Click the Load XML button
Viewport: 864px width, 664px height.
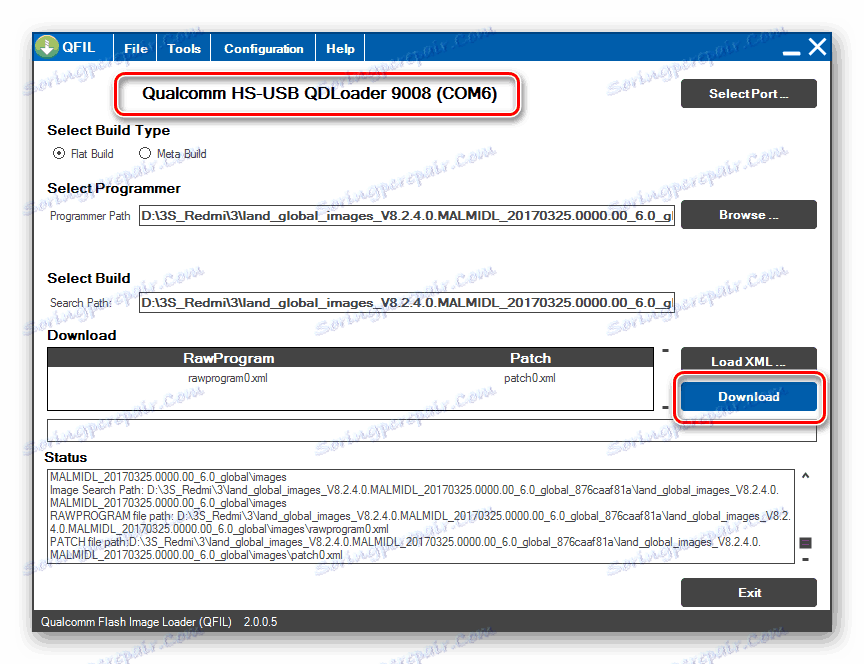tap(748, 360)
